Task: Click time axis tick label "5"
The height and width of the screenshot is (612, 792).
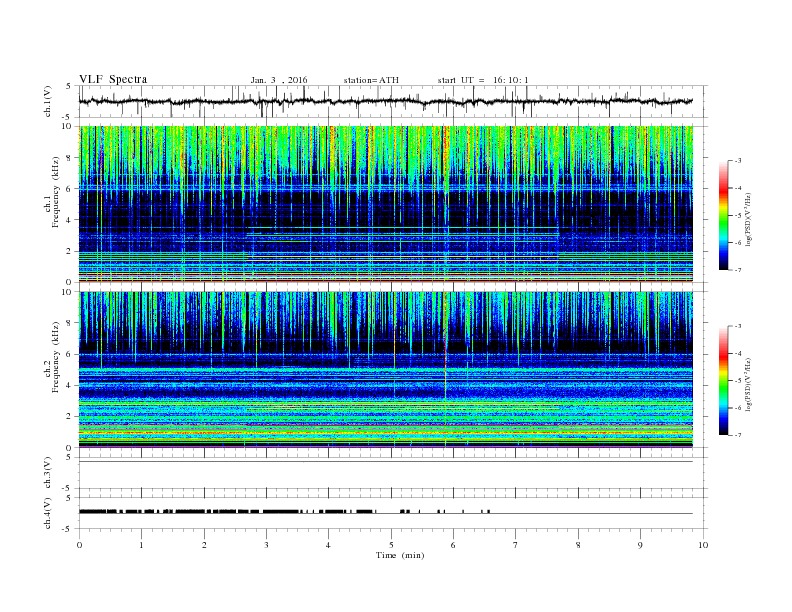Action: pyautogui.click(x=391, y=545)
